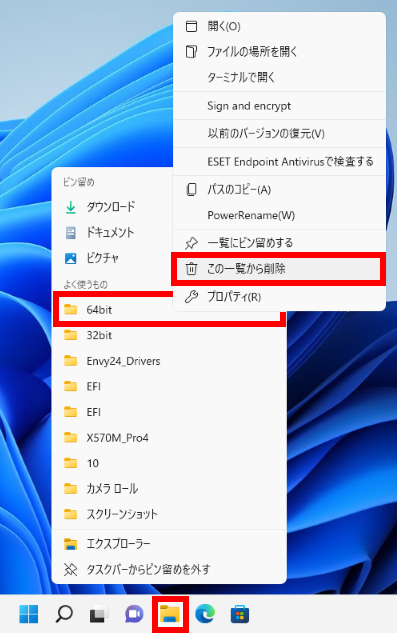Click folder icon next to 64bit

pyautogui.click(x=71, y=310)
